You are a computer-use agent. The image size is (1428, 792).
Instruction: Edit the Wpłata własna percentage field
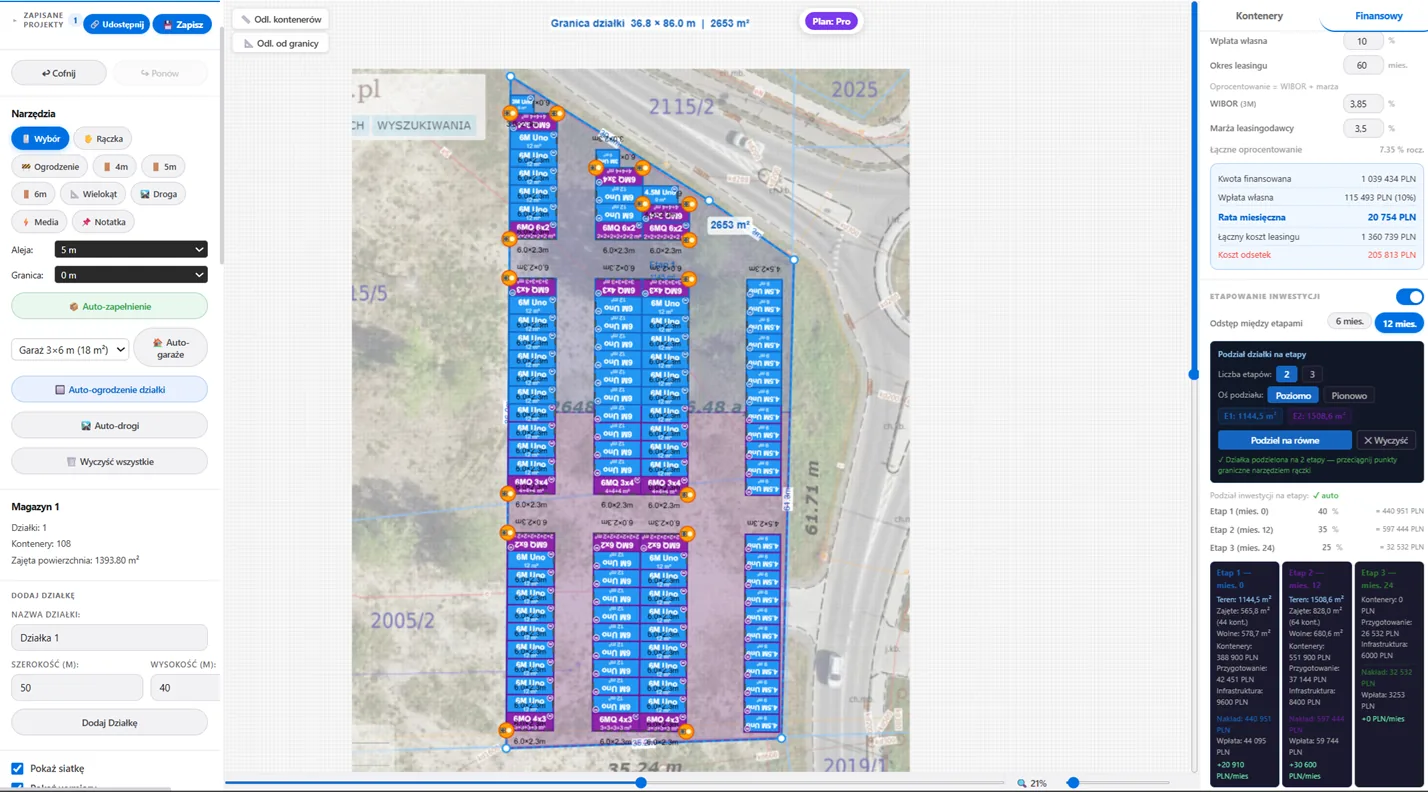tap(1362, 41)
